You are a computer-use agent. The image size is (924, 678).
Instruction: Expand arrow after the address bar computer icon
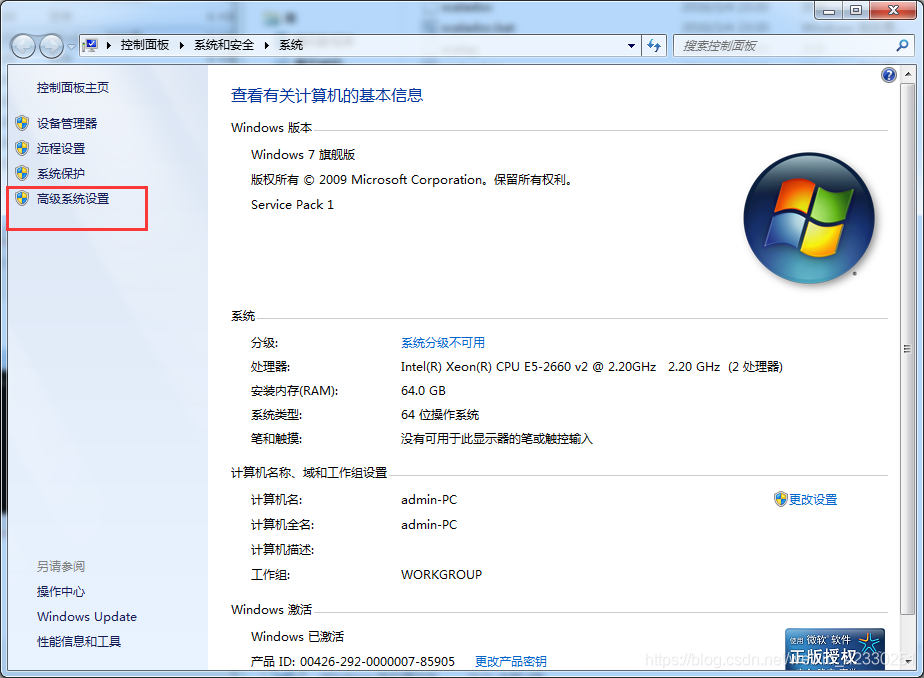coord(108,45)
